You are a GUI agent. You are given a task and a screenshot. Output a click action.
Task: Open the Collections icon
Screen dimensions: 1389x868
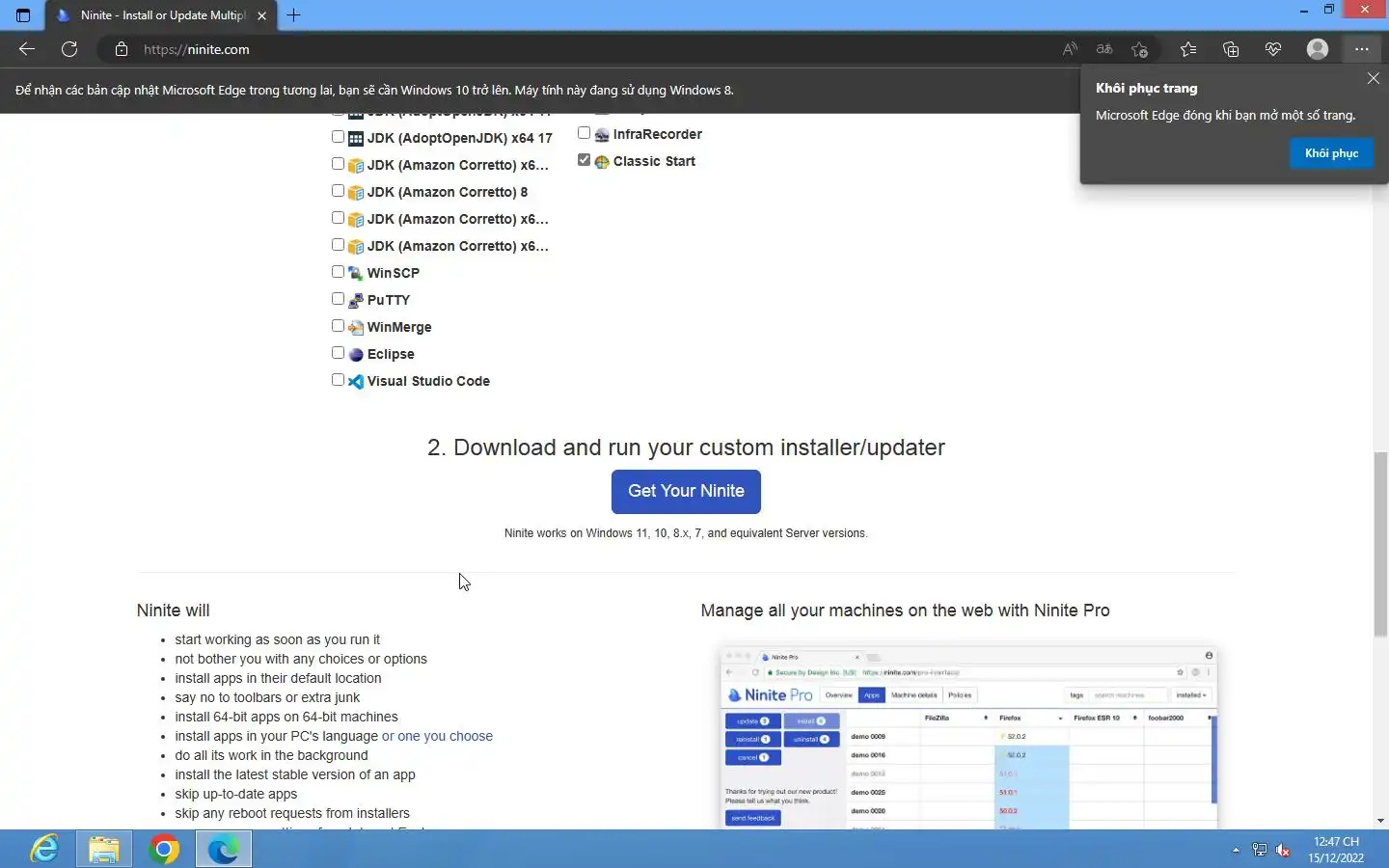[1231, 49]
